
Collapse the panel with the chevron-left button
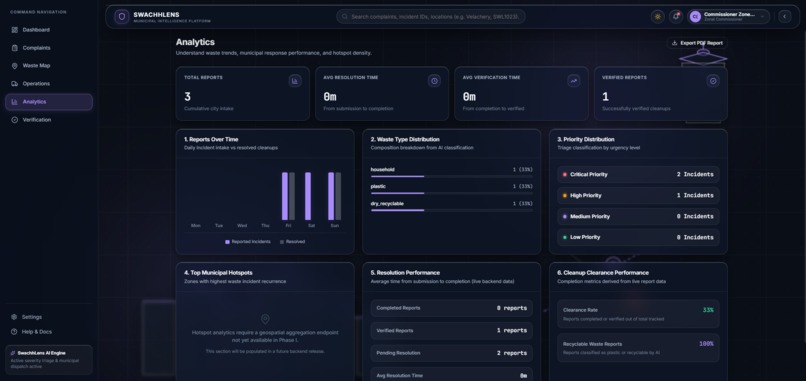pyautogui.click(x=784, y=17)
